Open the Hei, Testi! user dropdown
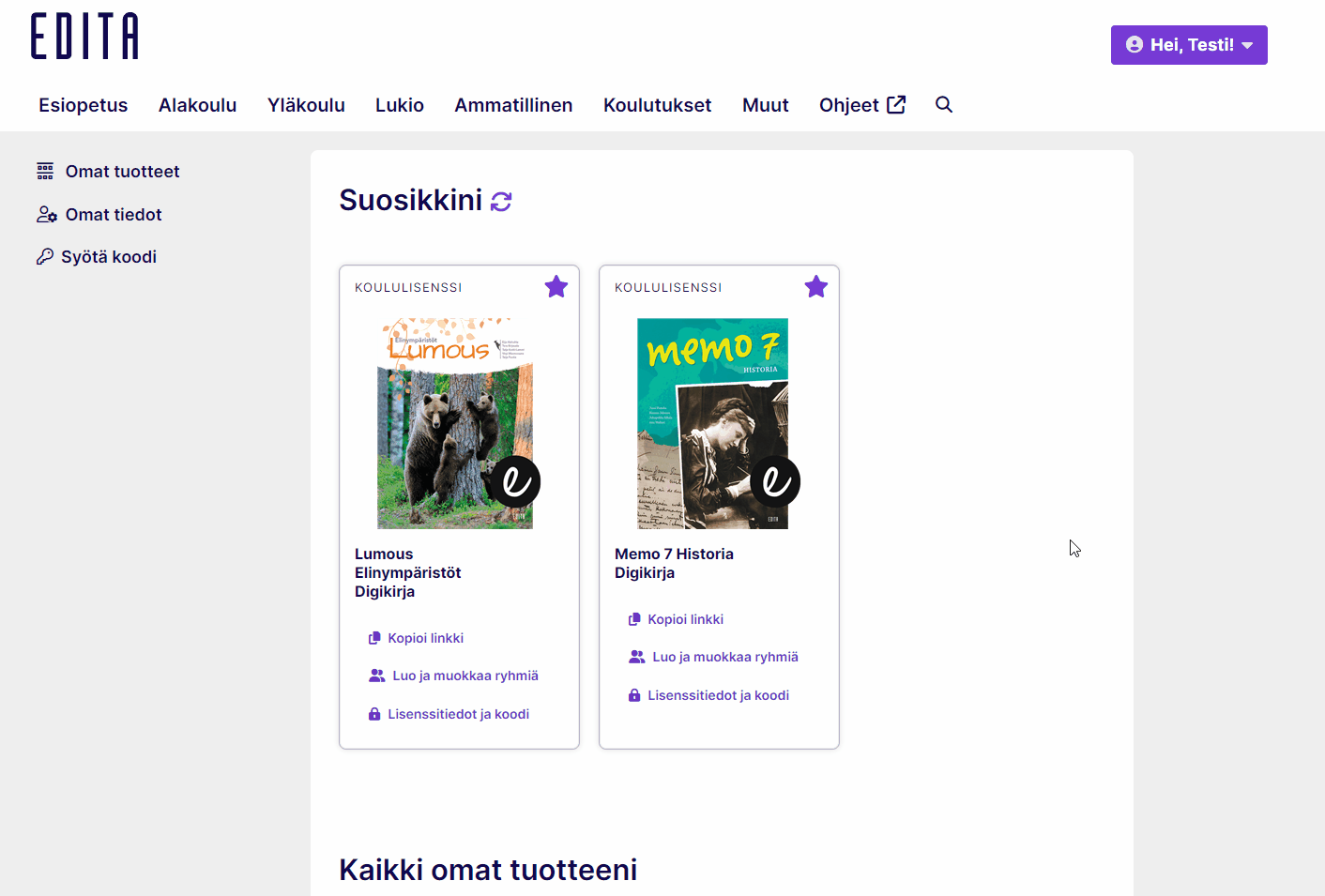1325x896 pixels. click(x=1189, y=45)
